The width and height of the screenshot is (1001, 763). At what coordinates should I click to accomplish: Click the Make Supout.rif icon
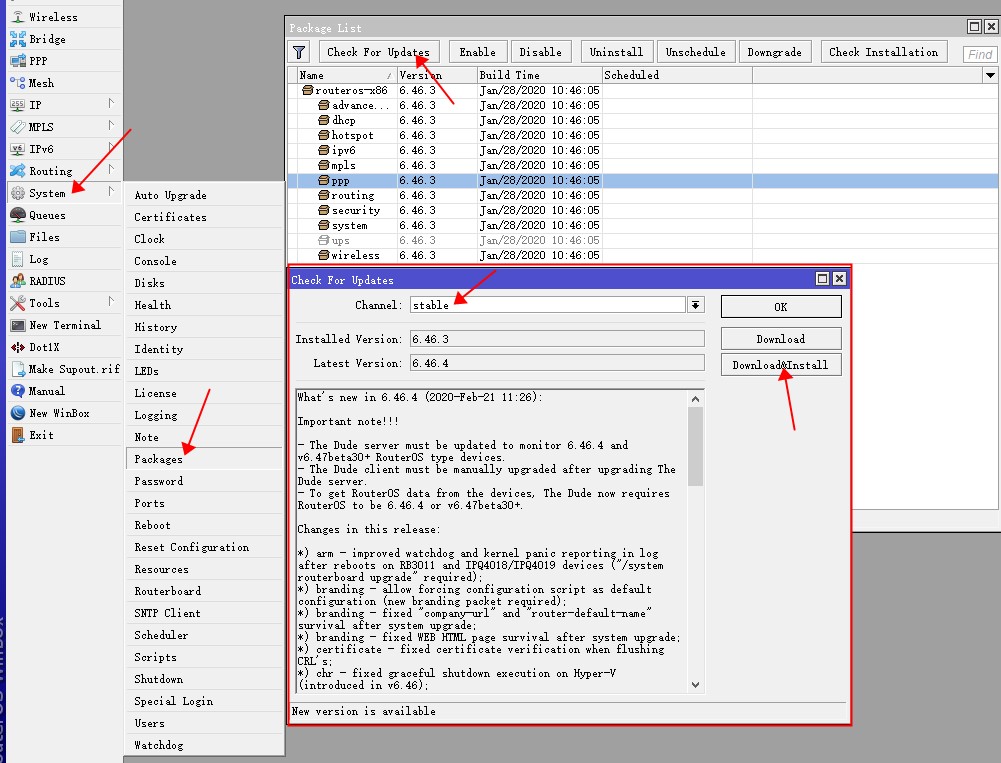click(x=18, y=369)
